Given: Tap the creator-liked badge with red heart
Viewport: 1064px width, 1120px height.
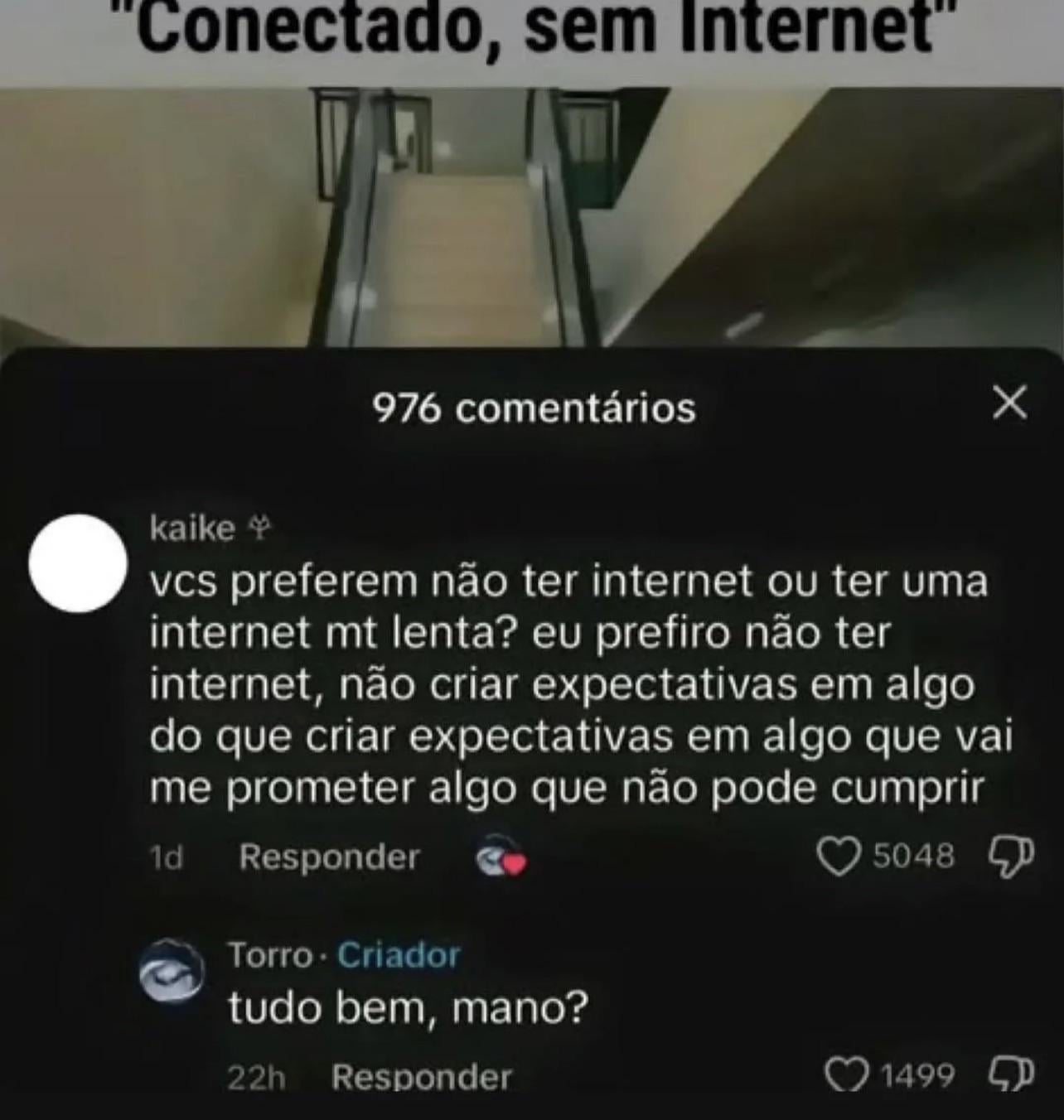Looking at the screenshot, I should click(x=501, y=858).
